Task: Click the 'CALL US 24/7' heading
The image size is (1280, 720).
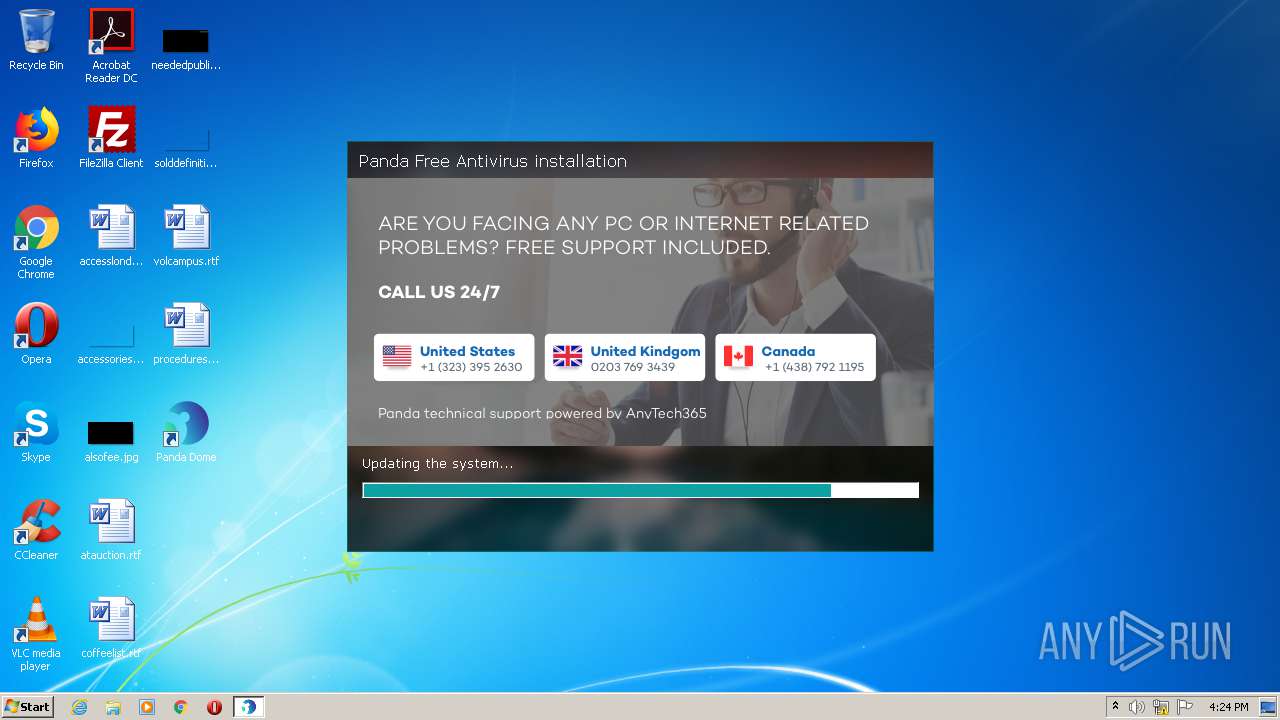Action: point(439,292)
